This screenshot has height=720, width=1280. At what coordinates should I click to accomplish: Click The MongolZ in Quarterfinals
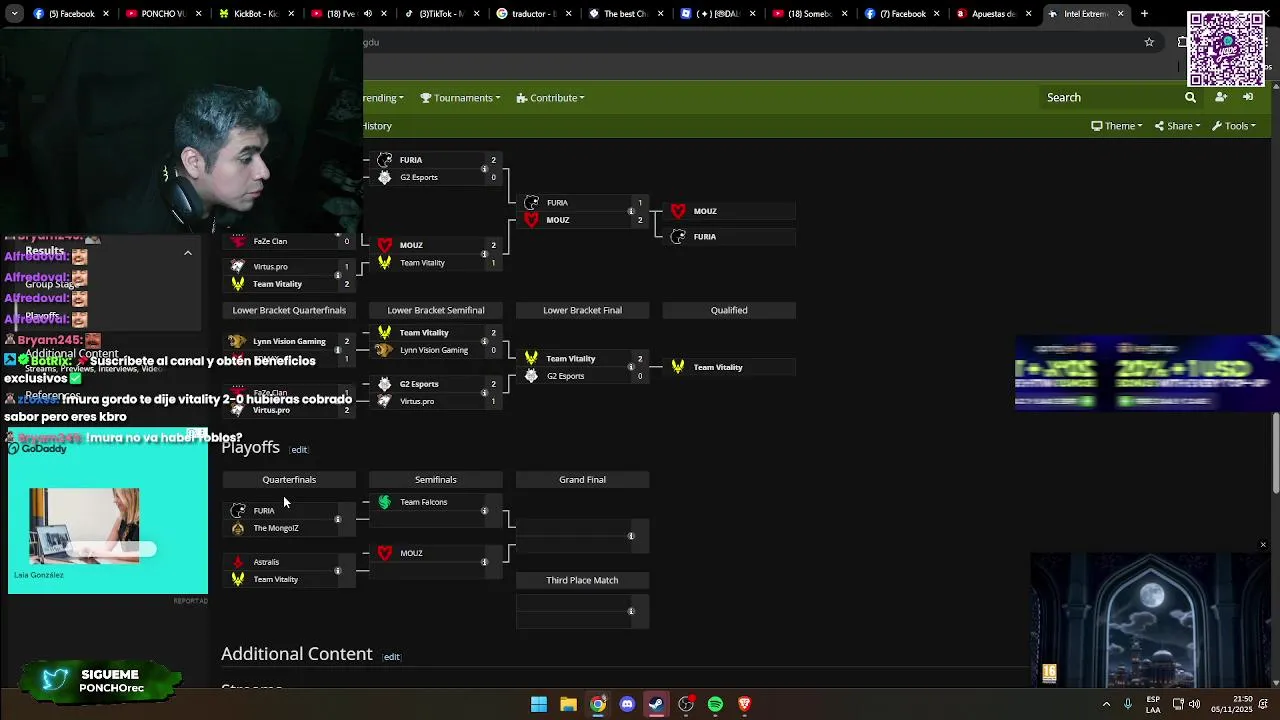click(x=276, y=528)
